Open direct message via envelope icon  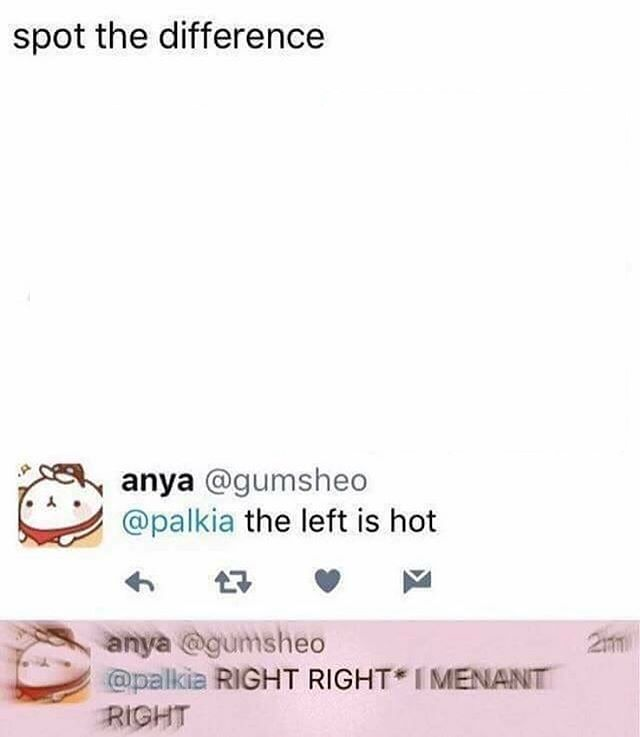coord(417,580)
